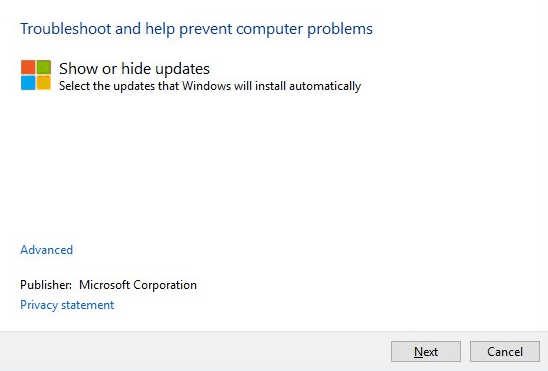Open the Advanced options link
Viewport: 548px width, 371px height.
[x=46, y=250]
